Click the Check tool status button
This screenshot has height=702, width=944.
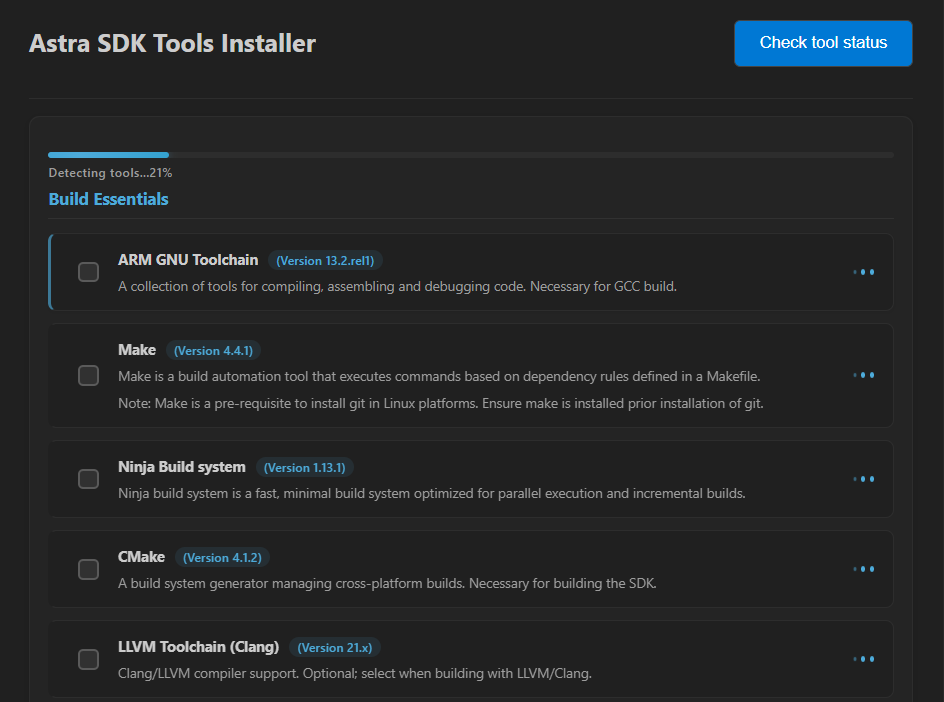tap(823, 43)
